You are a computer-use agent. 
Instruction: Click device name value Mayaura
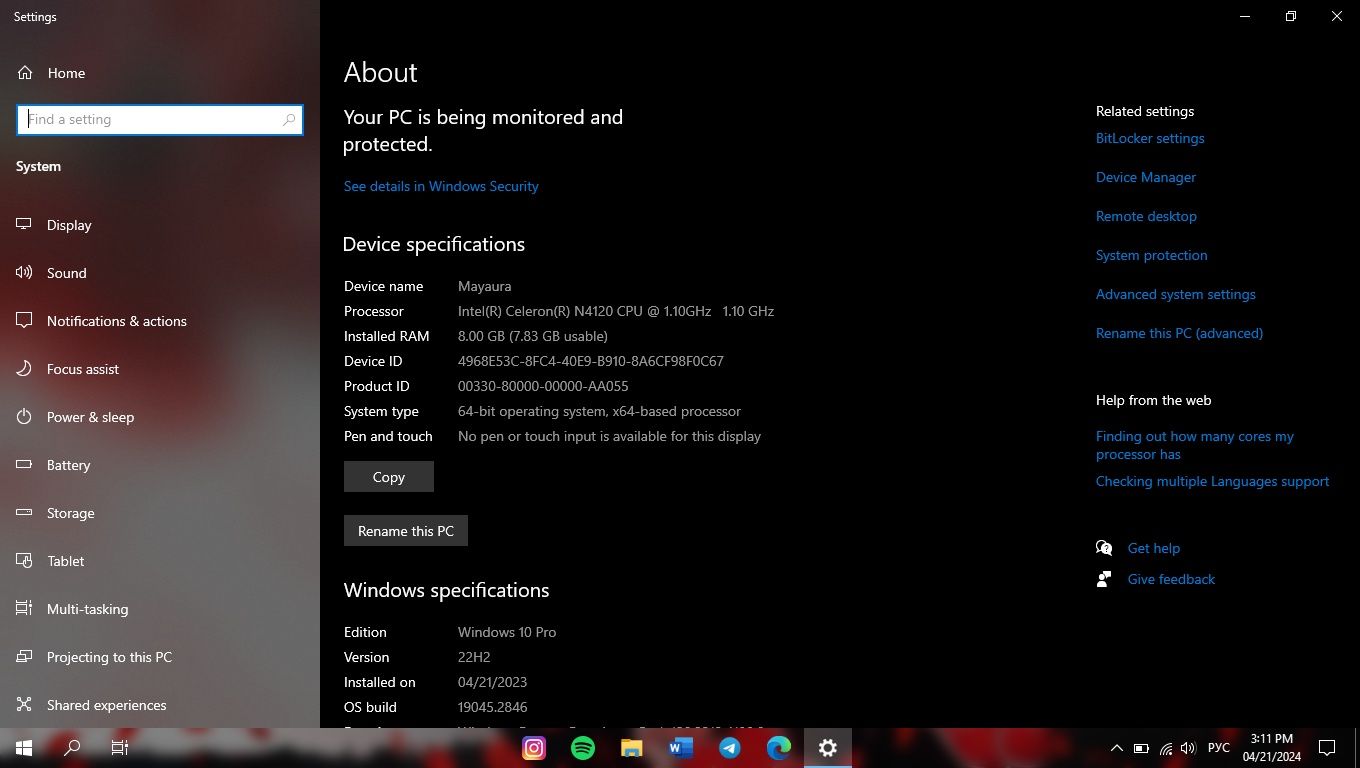pos(485,286)
